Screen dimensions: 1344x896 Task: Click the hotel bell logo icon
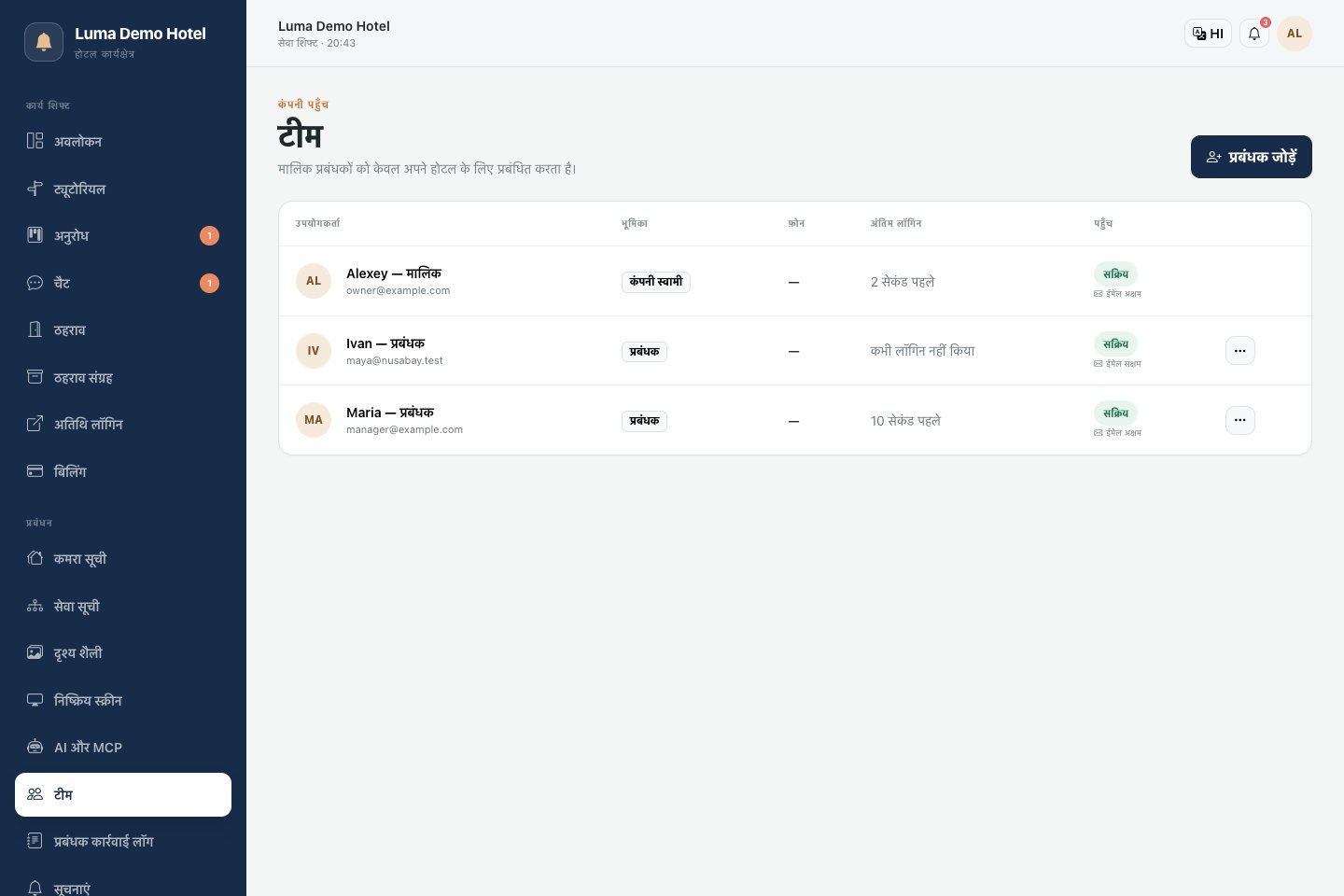[44, 42]
